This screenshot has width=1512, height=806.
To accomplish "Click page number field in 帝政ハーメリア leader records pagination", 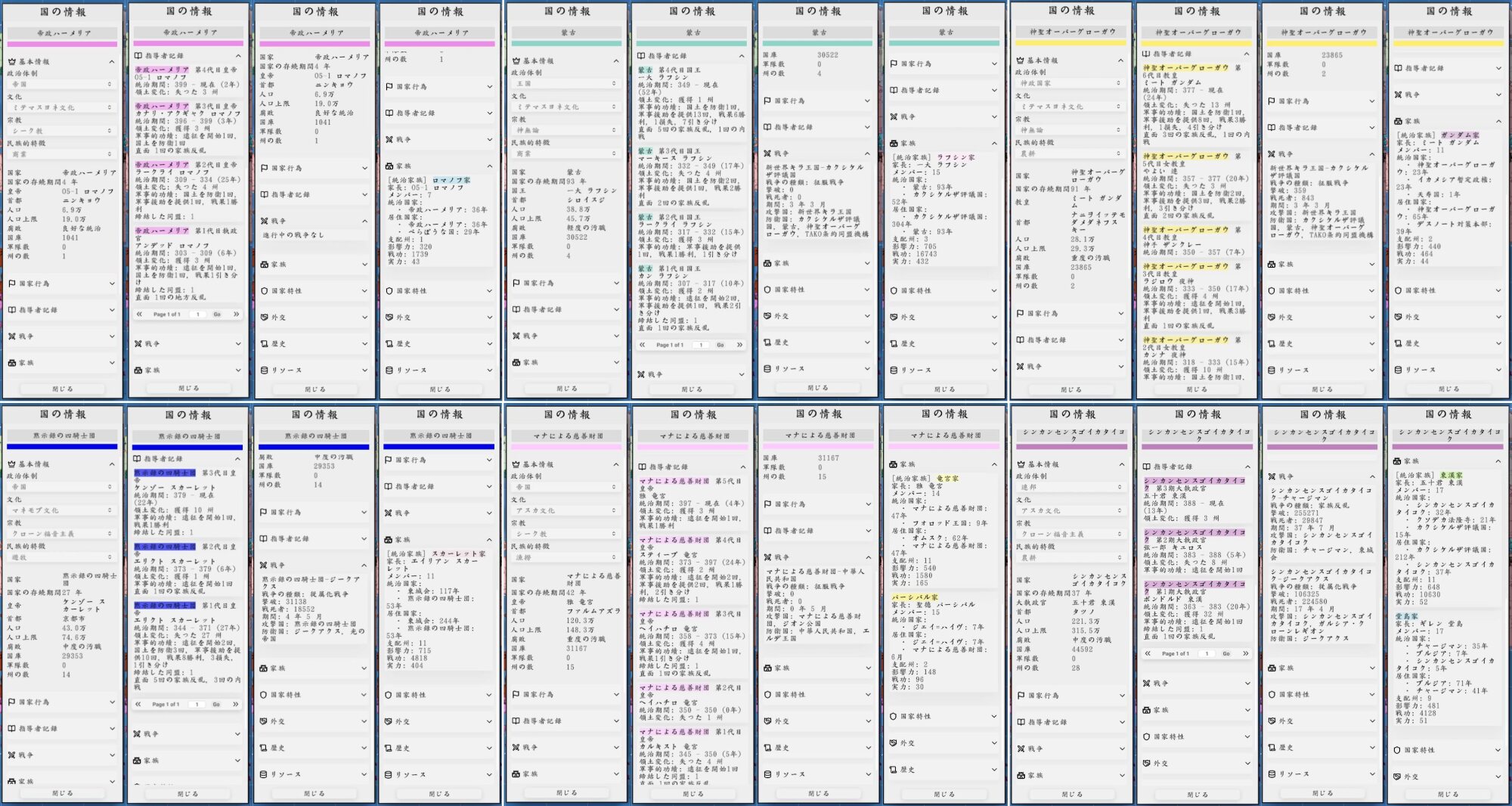I will (198, 314).
